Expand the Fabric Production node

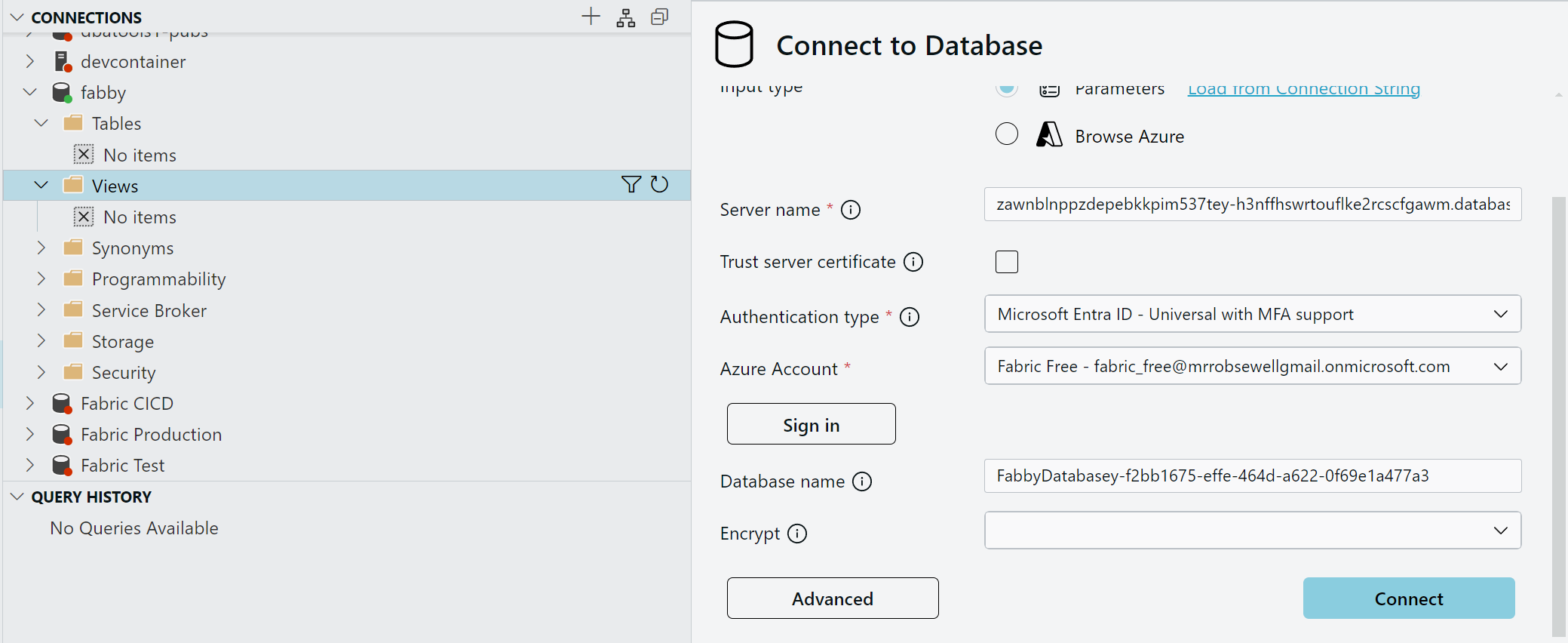[30, 434]
